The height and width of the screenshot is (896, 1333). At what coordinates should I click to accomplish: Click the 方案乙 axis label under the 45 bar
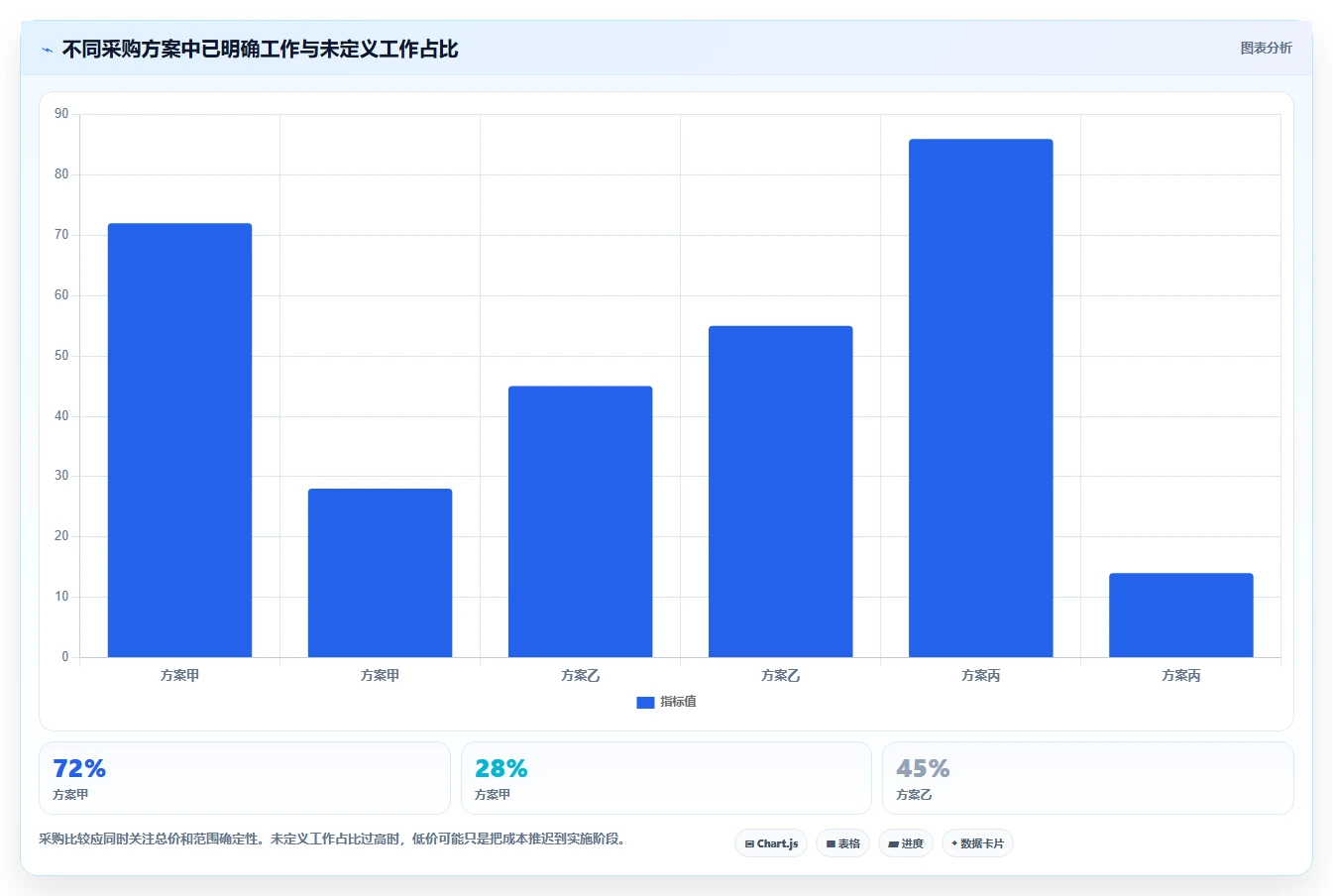[580, 676]
